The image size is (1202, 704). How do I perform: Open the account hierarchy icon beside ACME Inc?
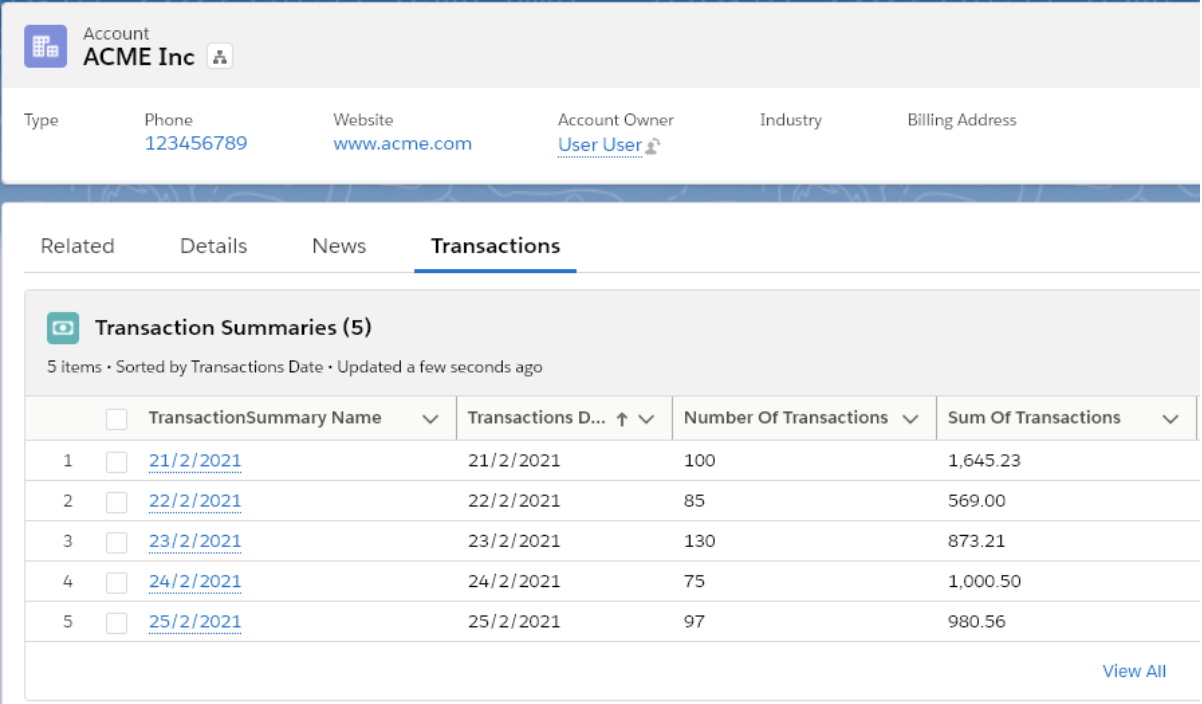[x=220, y=57]
